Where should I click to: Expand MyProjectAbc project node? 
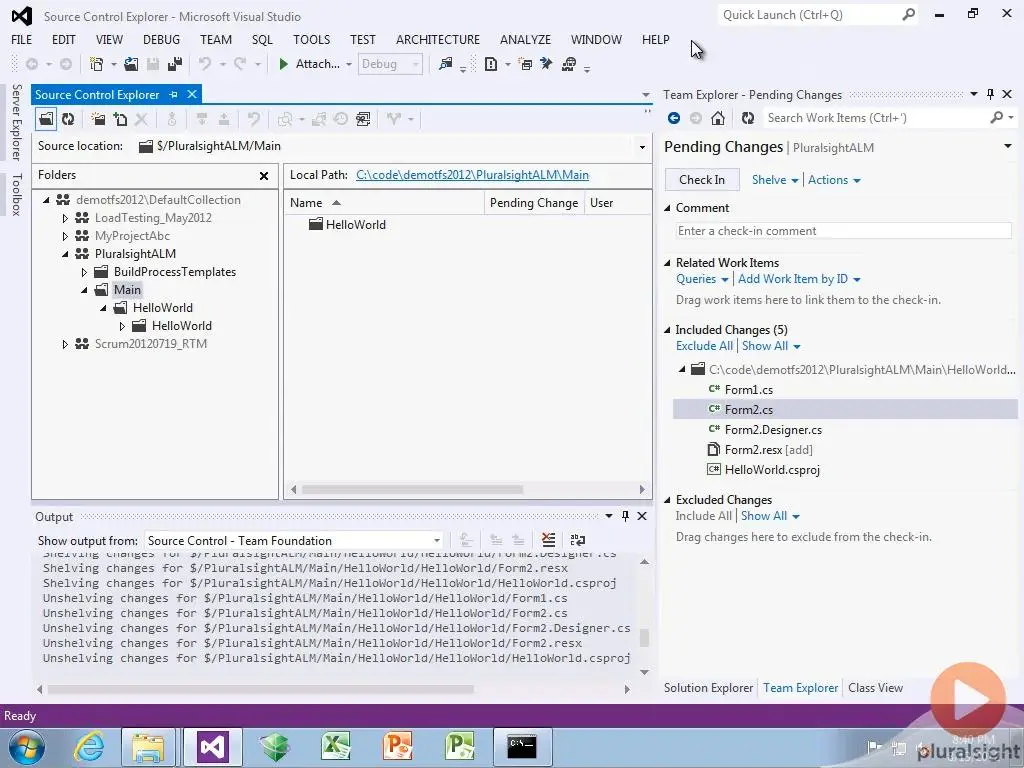point(65,236)
